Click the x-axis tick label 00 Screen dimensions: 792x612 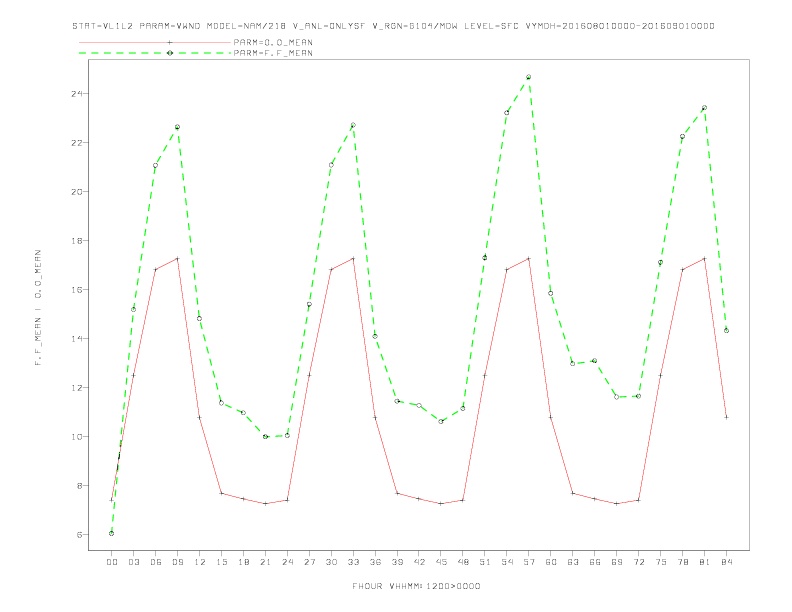click(x=112, y=562)
